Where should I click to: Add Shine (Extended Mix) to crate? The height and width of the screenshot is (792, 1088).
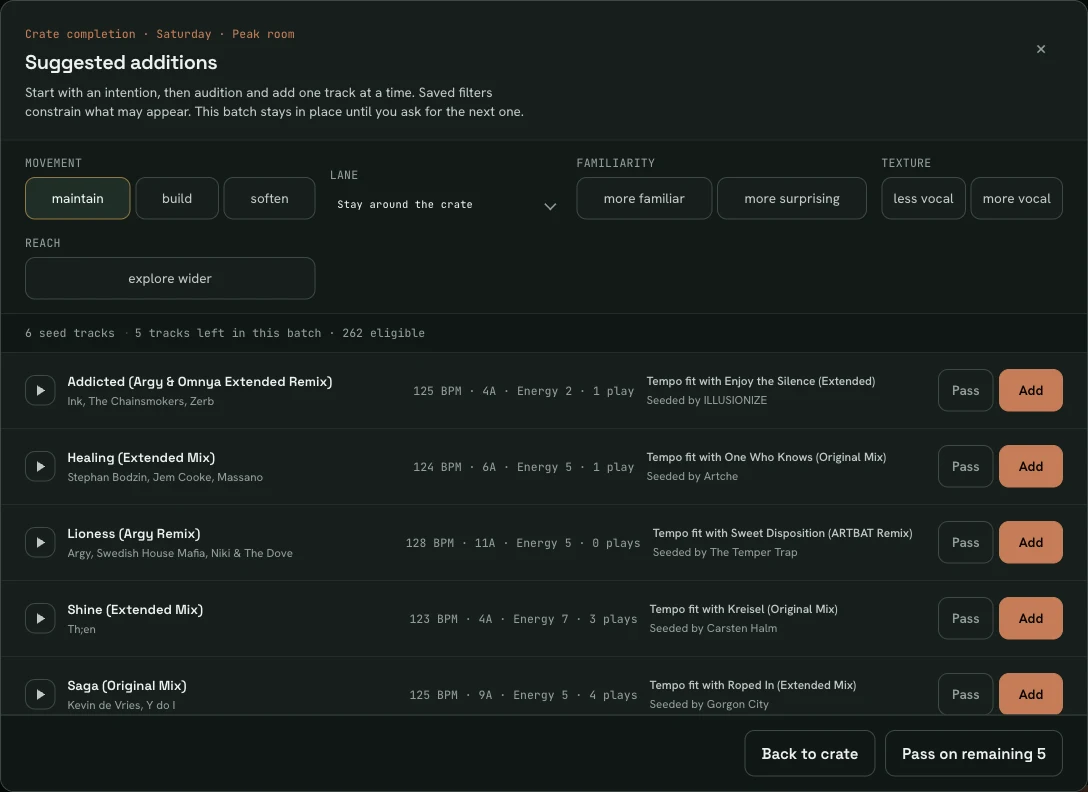(1030, 618)
